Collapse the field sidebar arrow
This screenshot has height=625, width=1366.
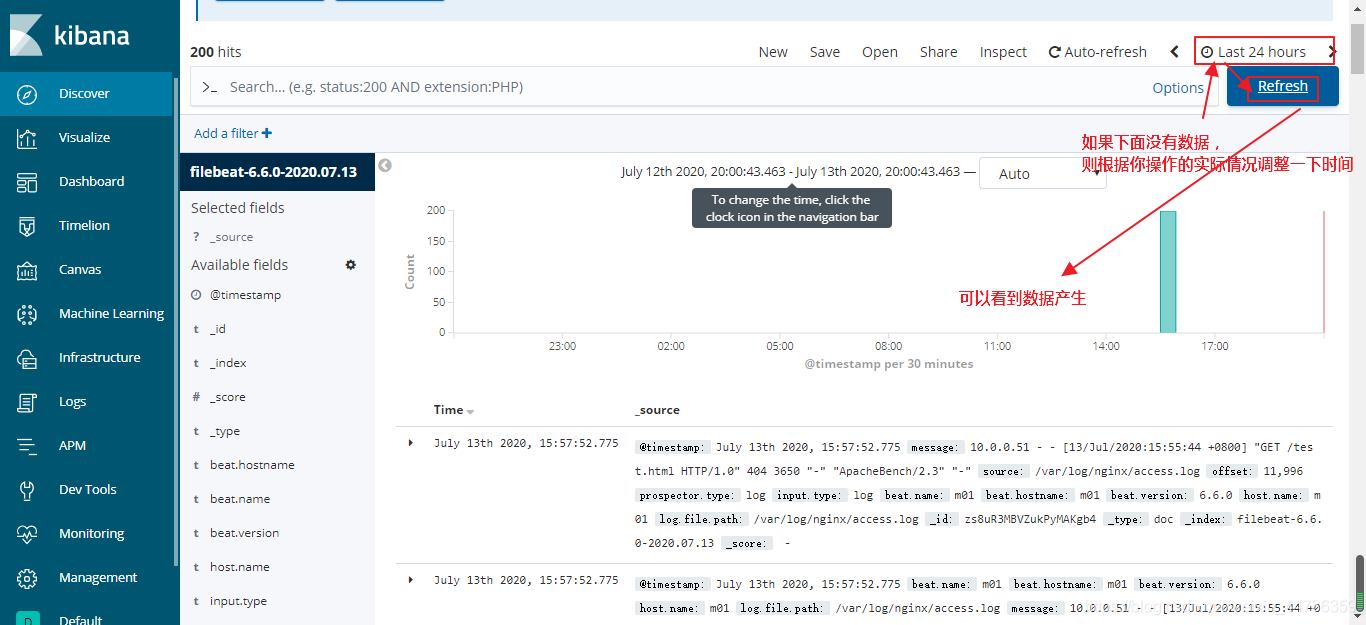(385, 166)
